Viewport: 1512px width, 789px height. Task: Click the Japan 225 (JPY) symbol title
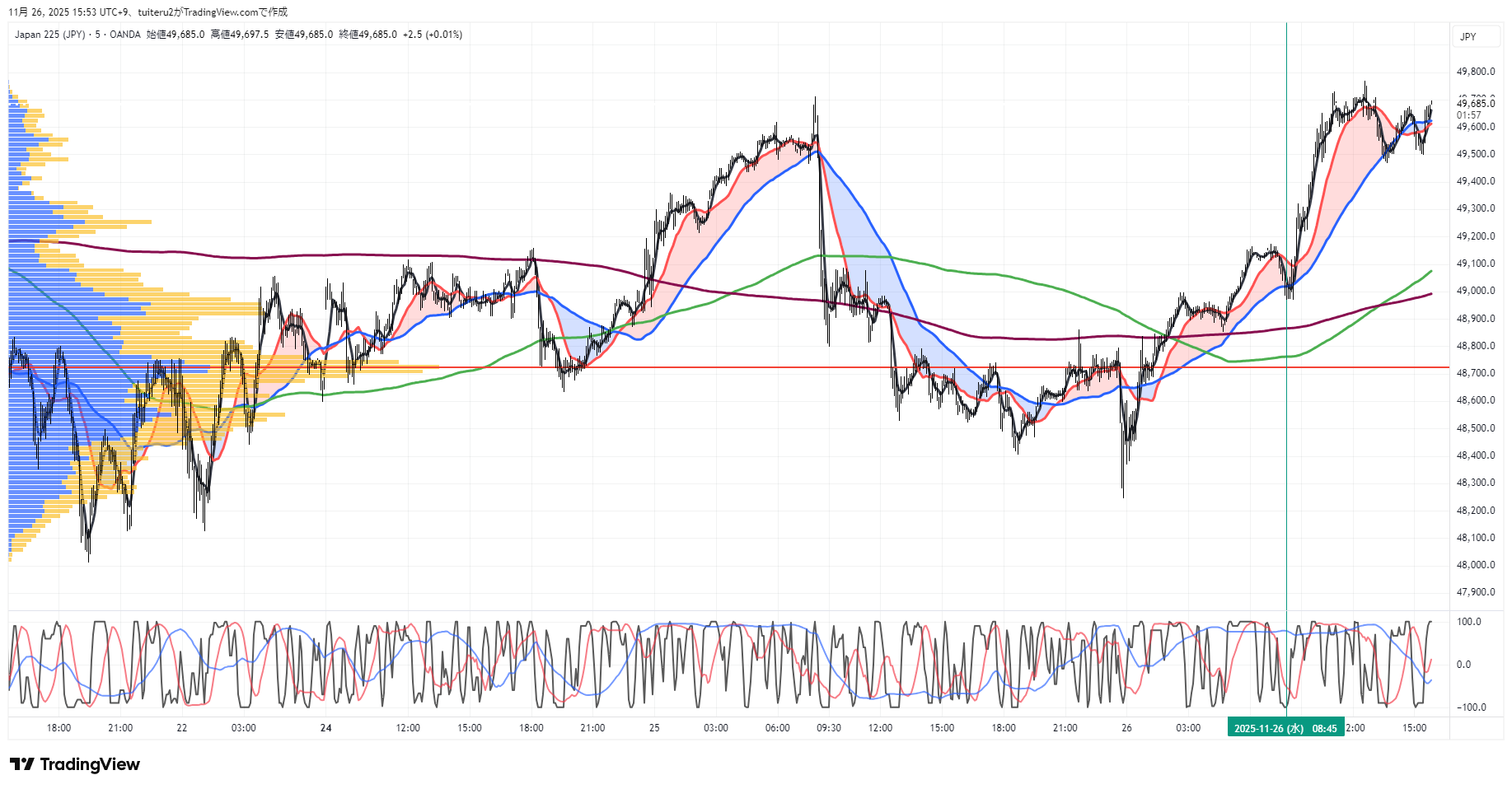point(49,35)
